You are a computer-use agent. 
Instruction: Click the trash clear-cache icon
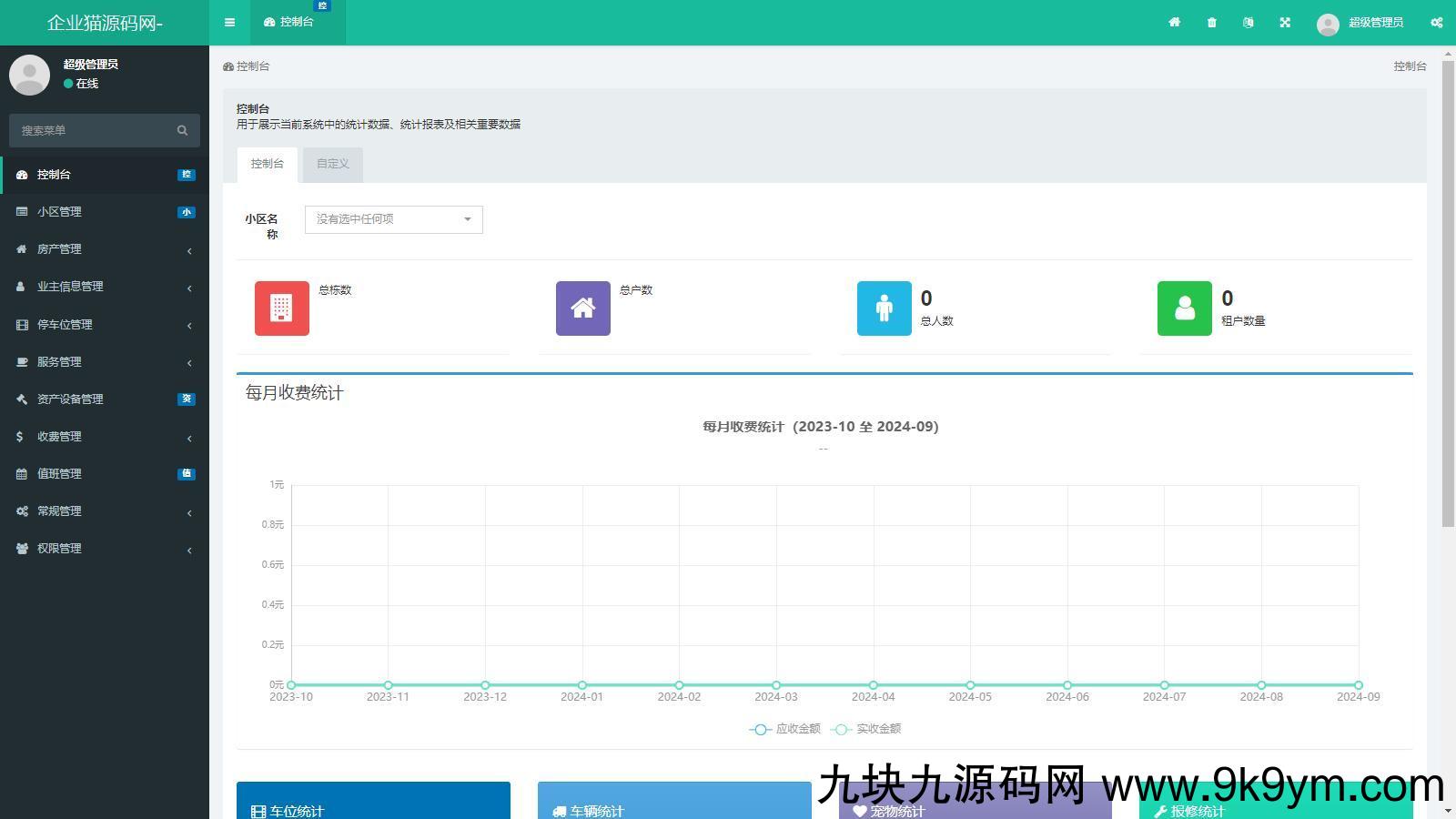tap(1211, 23)
